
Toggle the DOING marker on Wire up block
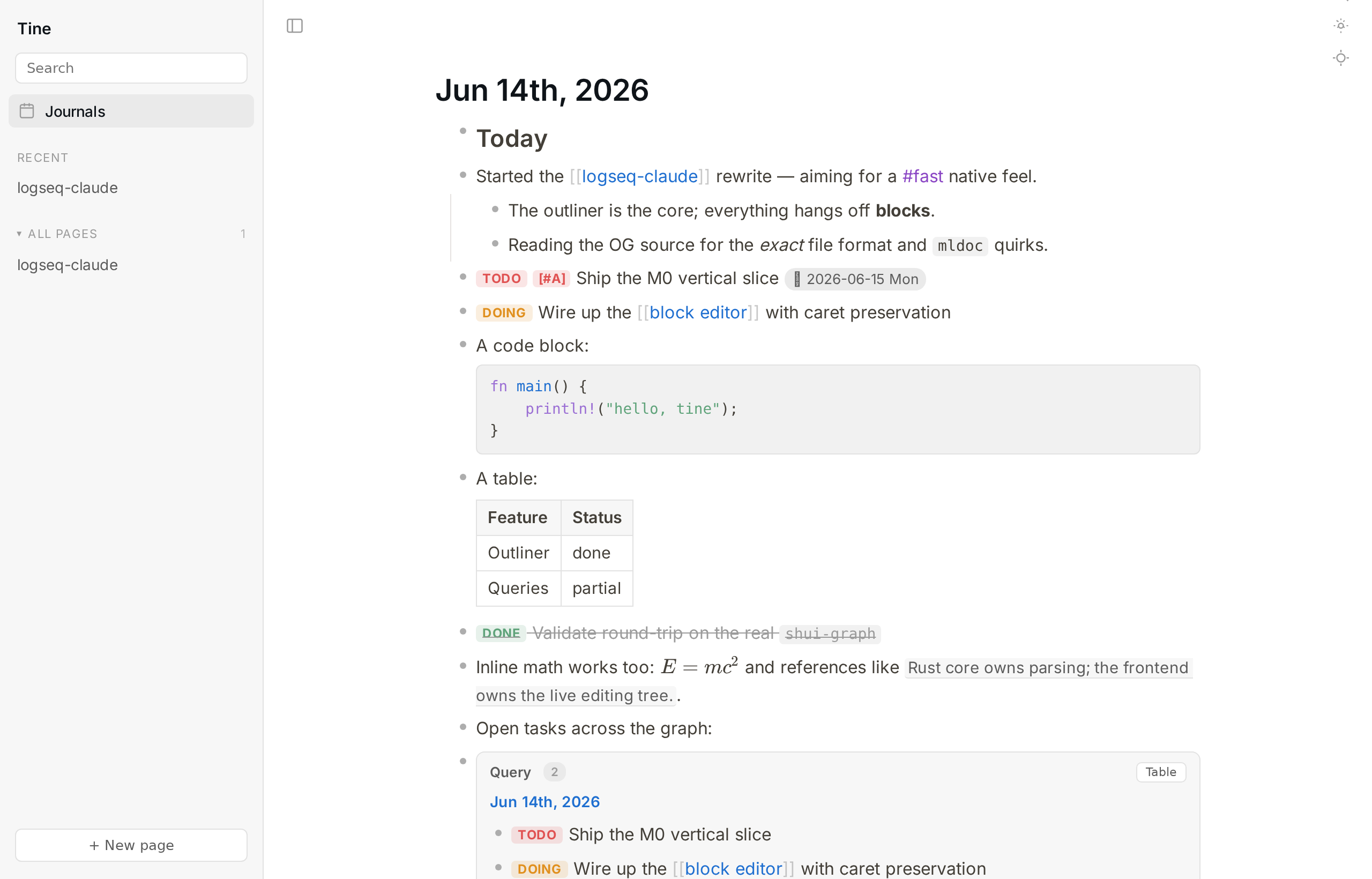(x=504, y=313)
